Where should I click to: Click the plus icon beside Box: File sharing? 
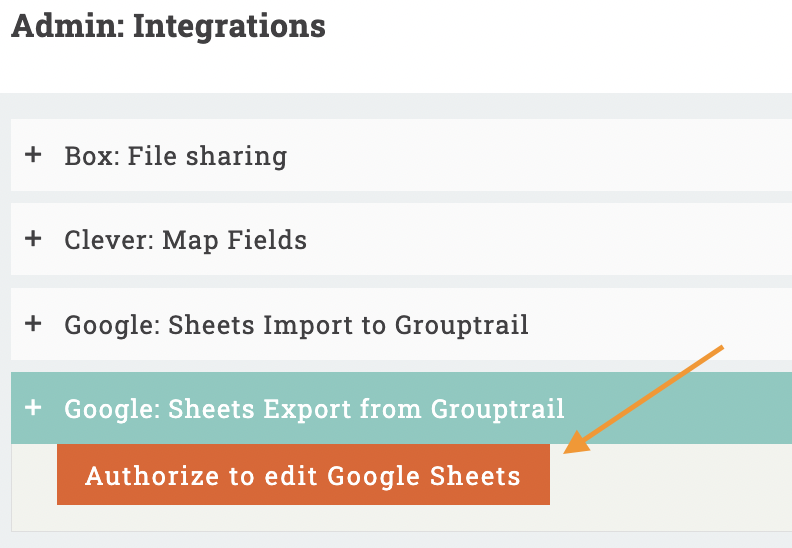(x=34, y=156)
